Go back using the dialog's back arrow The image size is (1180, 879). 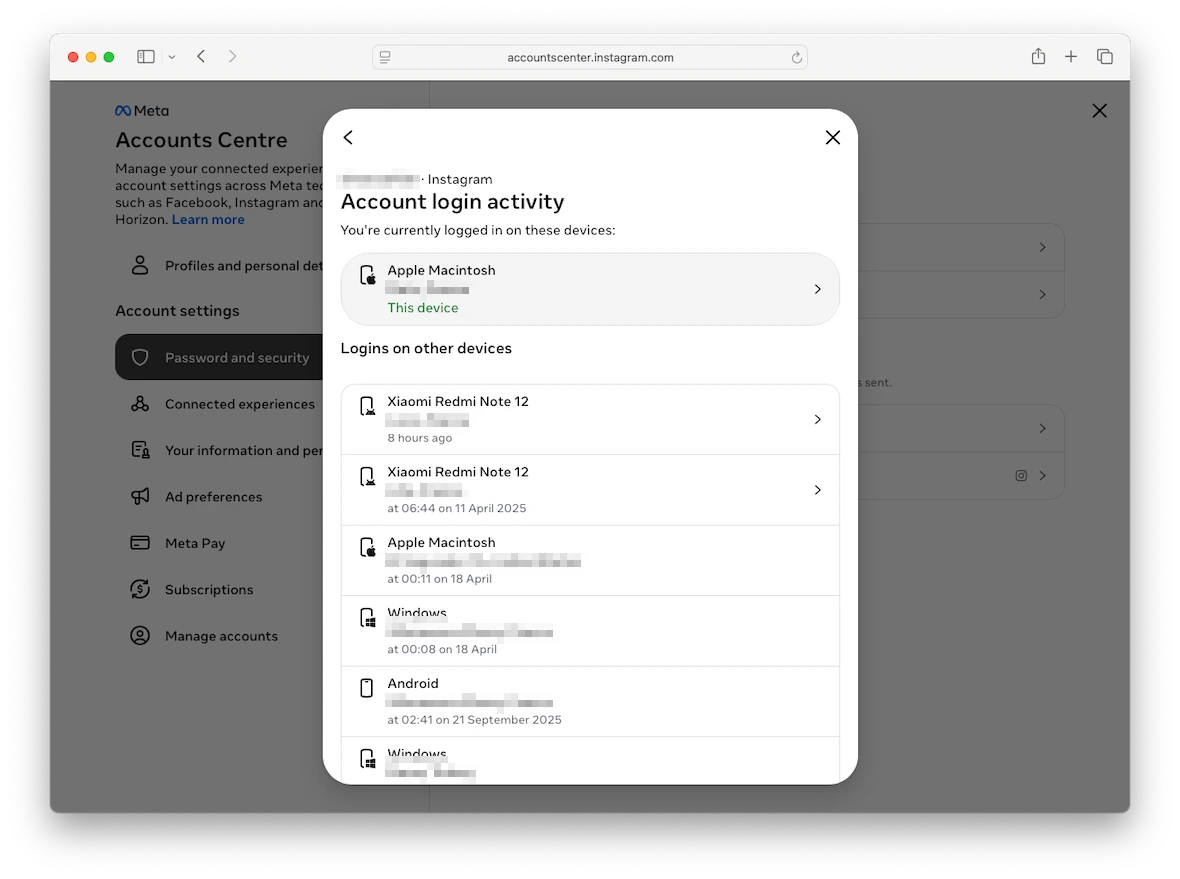(x=348, y=137)
